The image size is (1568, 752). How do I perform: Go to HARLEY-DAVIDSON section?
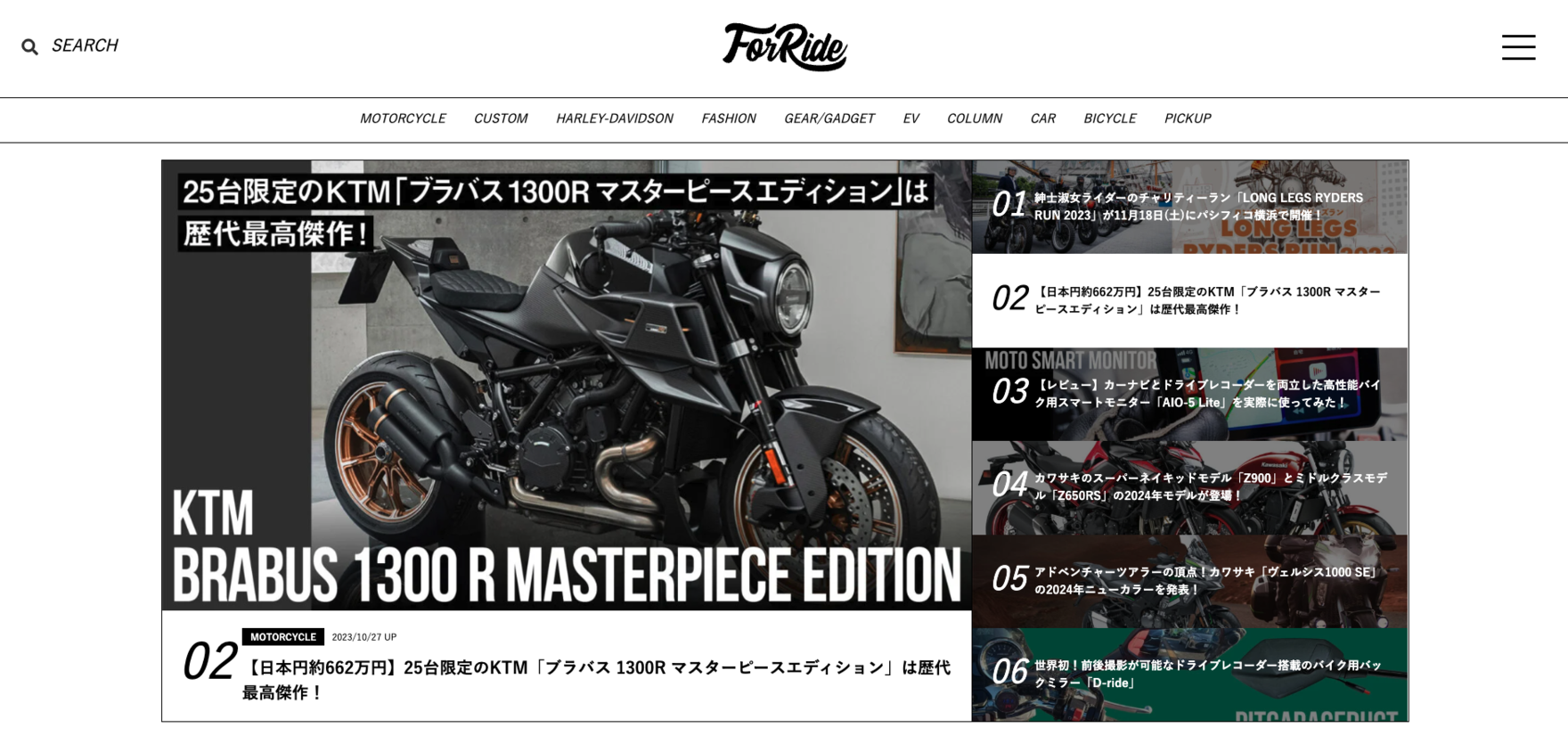pyautogui.click(x=615, y=119)
